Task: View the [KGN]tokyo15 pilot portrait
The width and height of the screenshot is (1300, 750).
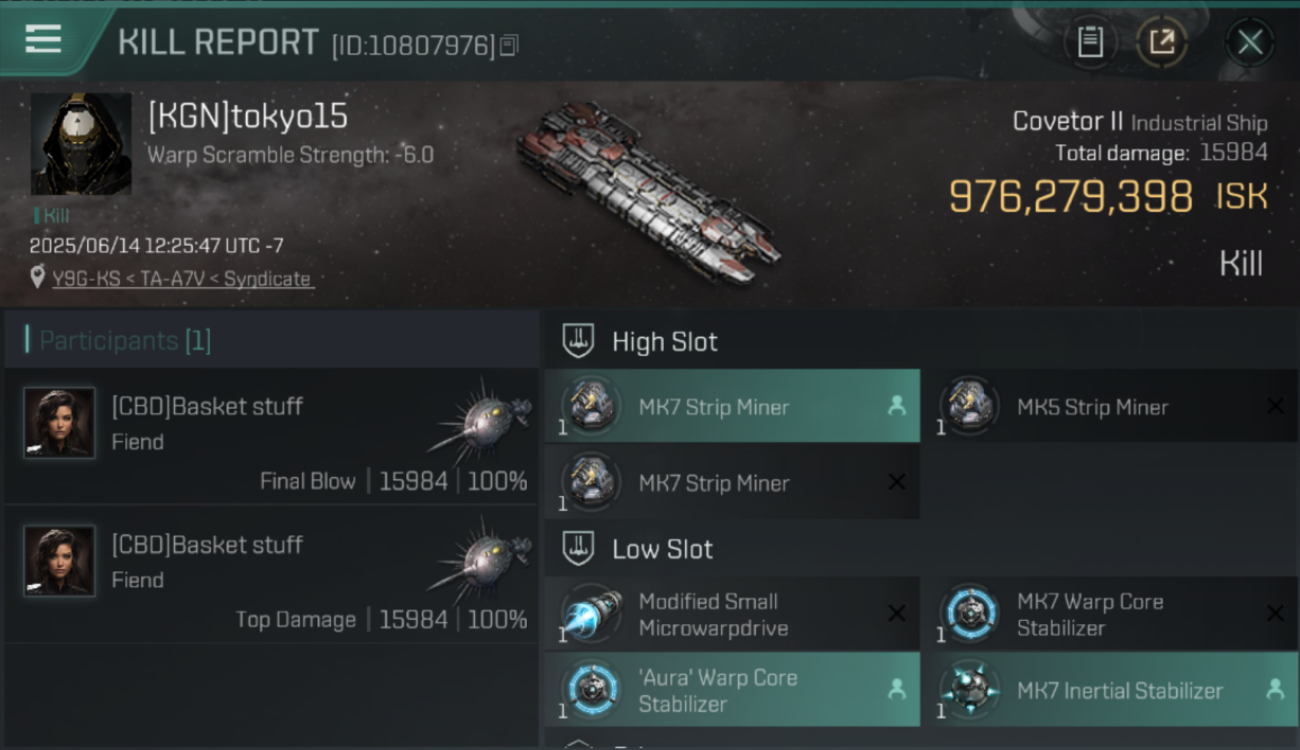Action: (81, 144)
